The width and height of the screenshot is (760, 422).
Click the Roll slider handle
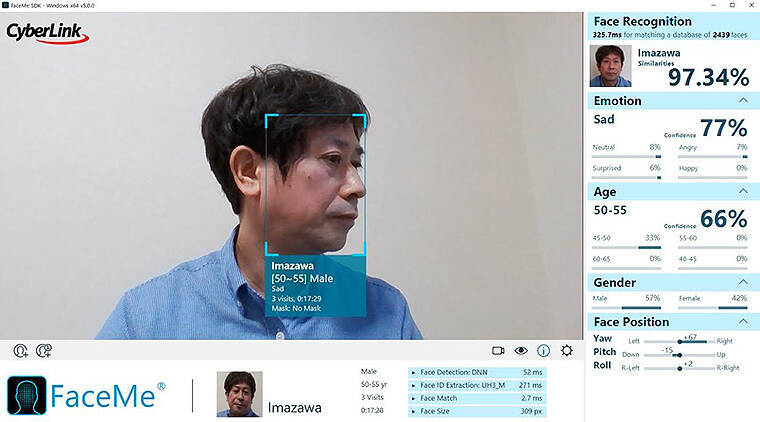pos(680,369)
